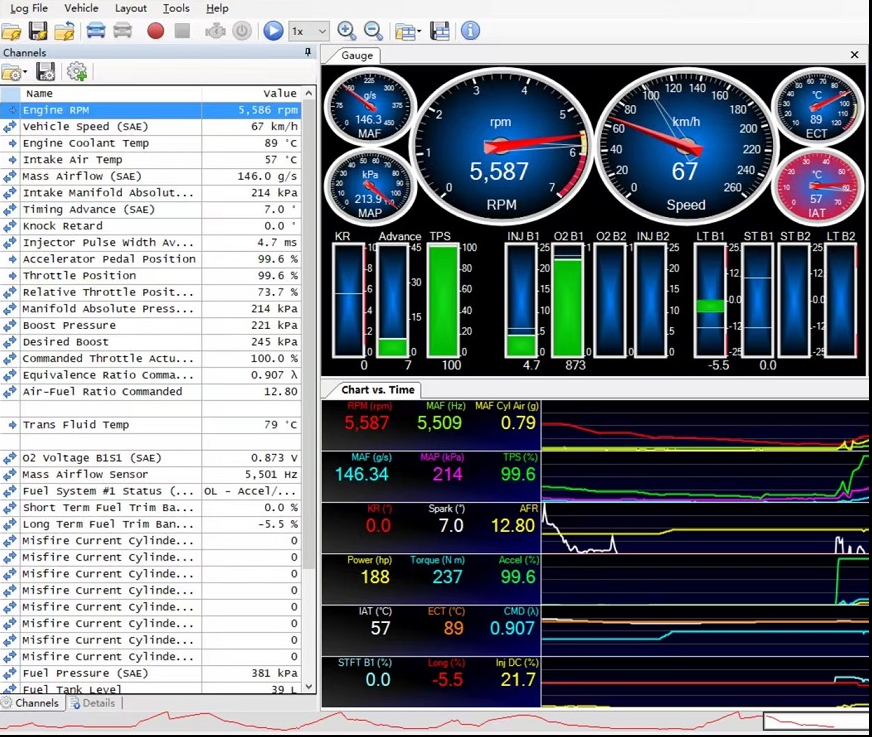This screenshot has width=872, height=737.
Task: Save the log with the floppy icon
Action: point(38,31)
